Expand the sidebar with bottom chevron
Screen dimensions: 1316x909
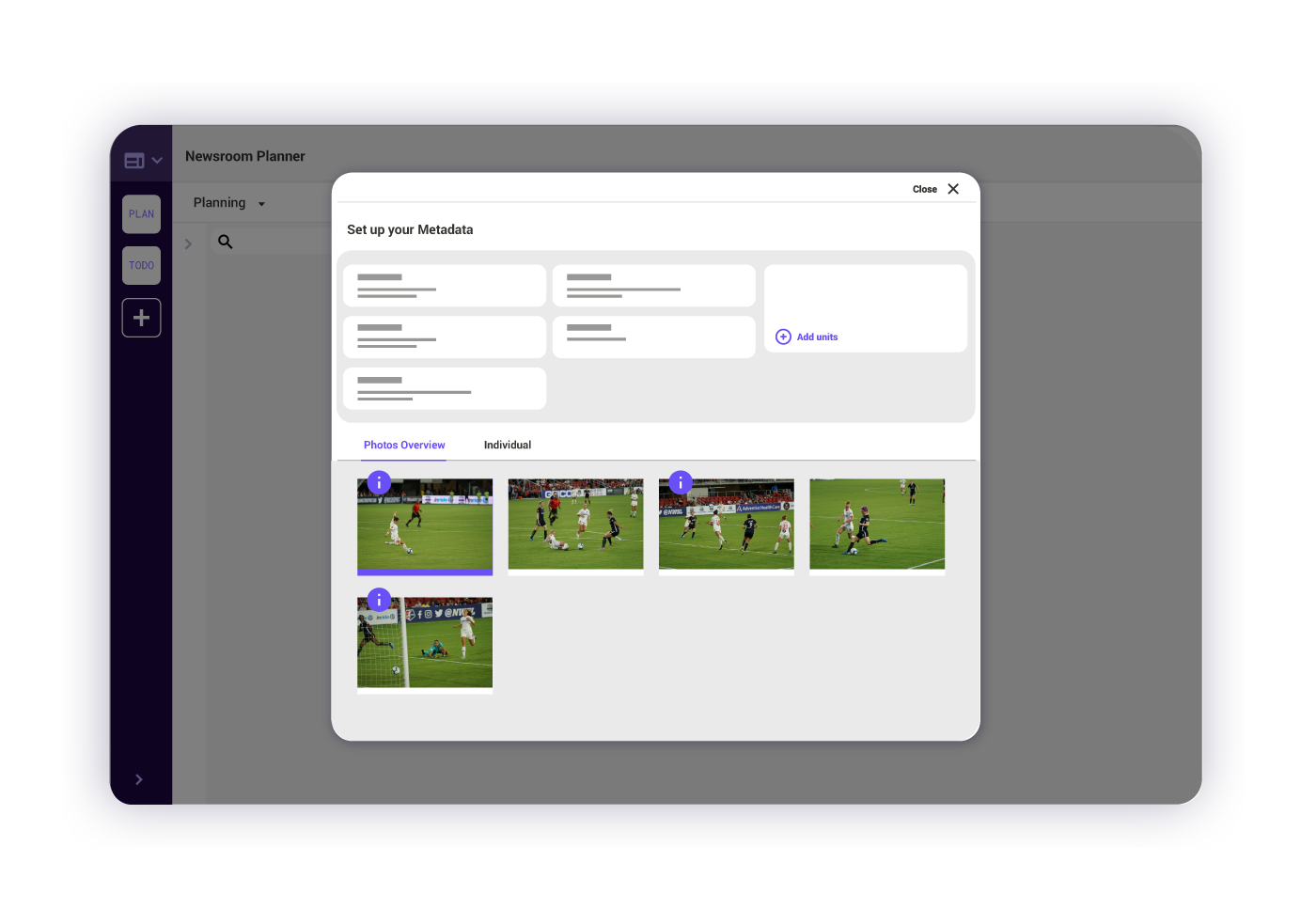[139, 779]
